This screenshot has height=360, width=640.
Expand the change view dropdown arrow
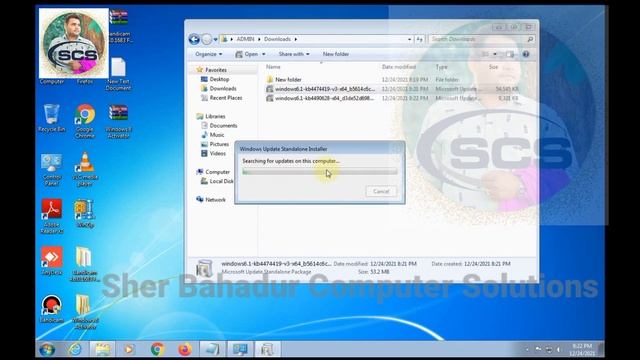coord(495,54)
